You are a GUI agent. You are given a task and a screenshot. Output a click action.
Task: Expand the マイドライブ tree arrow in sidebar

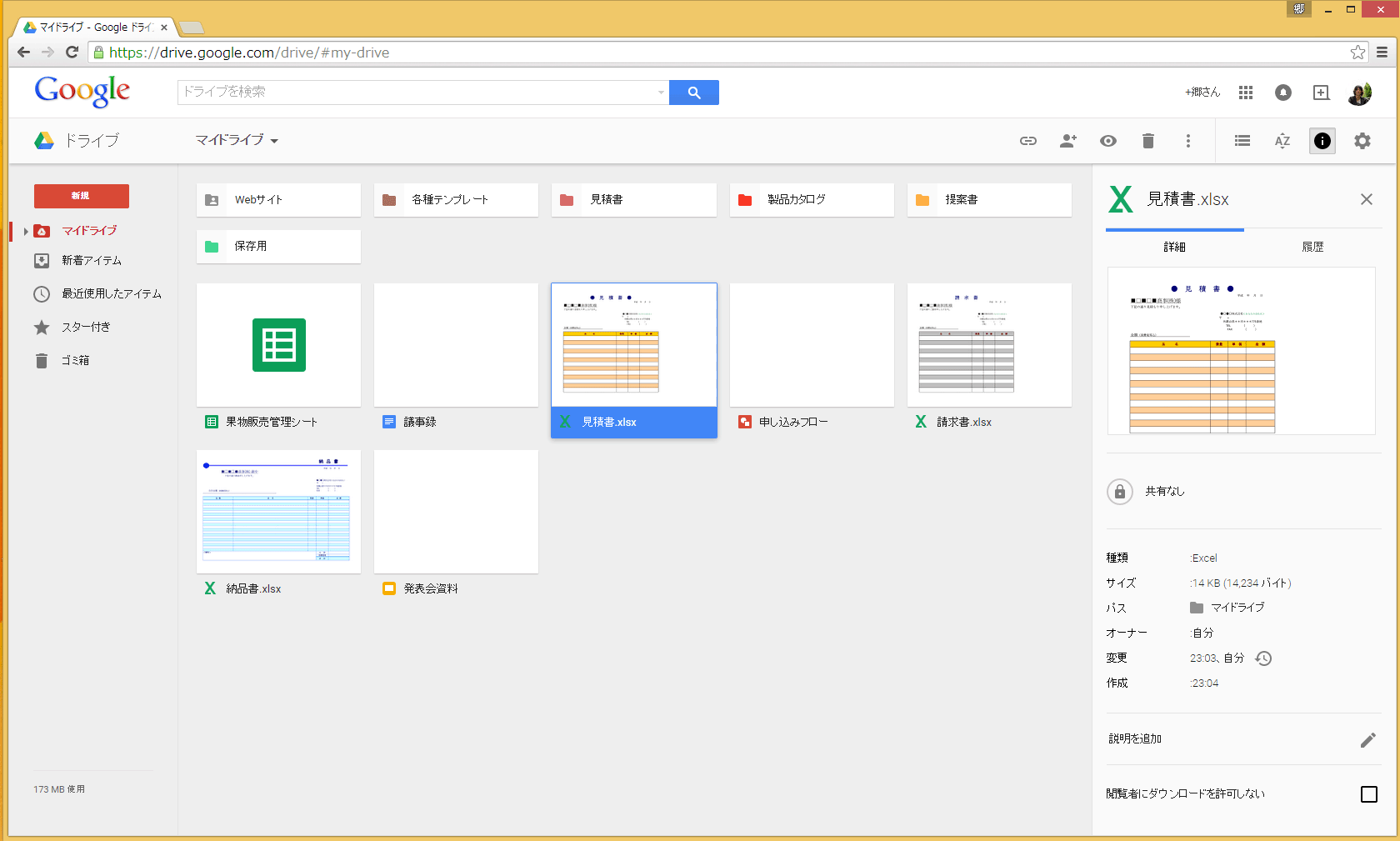point(26,231)
